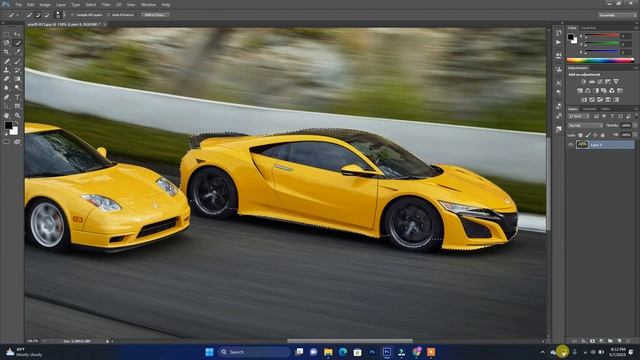This screenshot has height=360, width=640.
Task: Toggle lock all for the layer
Action: pyautogui.click(x=602, y=135)
